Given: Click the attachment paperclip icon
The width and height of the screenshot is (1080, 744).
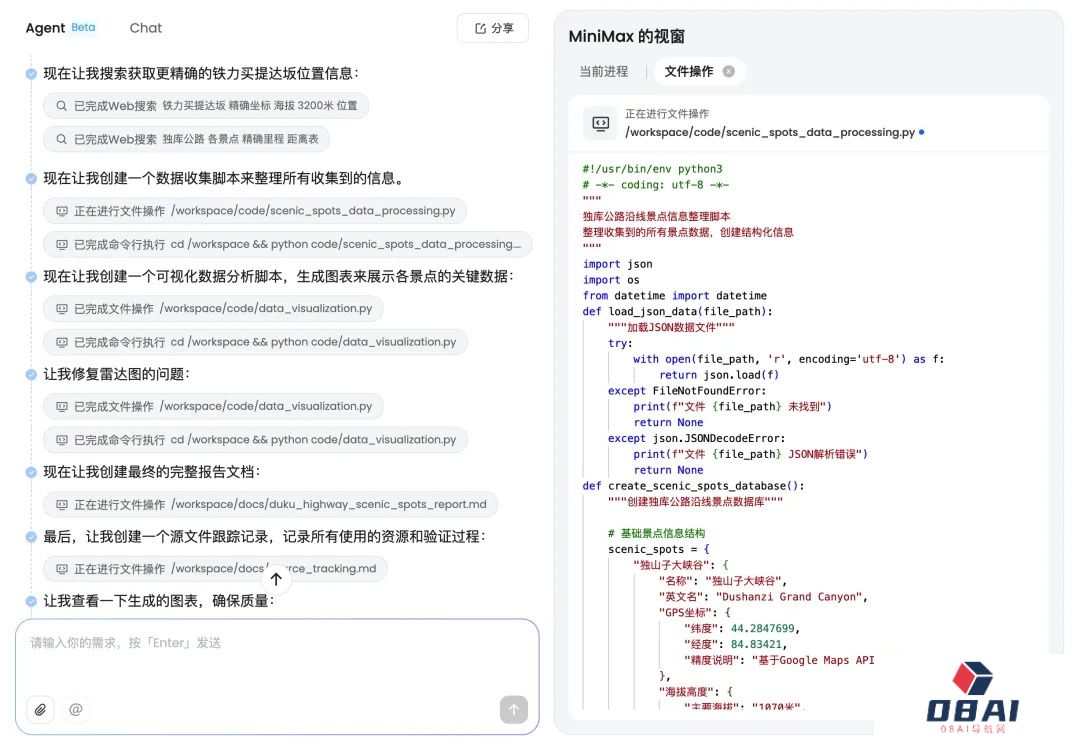Looking at the screenshot, I should pyautogui.click(x=40, y=710).
